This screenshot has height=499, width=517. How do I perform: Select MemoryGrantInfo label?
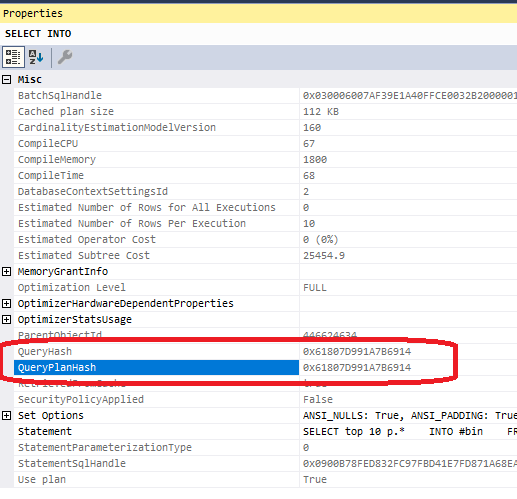click(x=63, y=272)
